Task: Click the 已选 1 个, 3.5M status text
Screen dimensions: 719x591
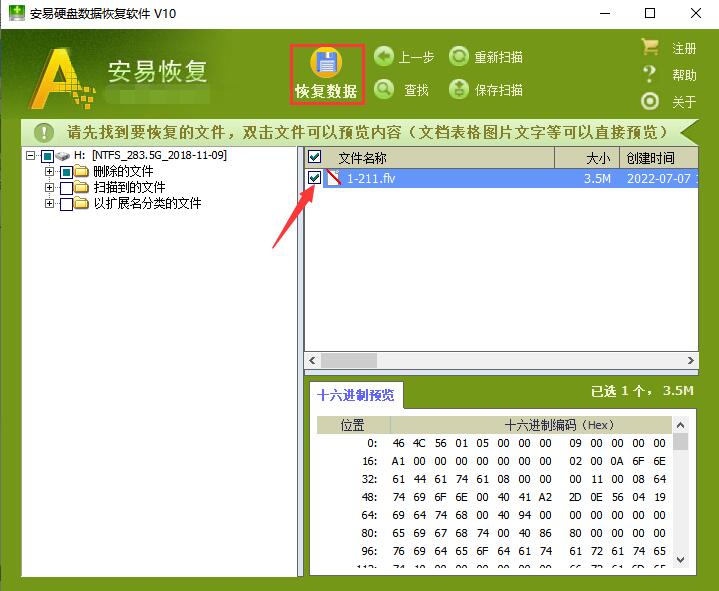Action: (642, 391)
